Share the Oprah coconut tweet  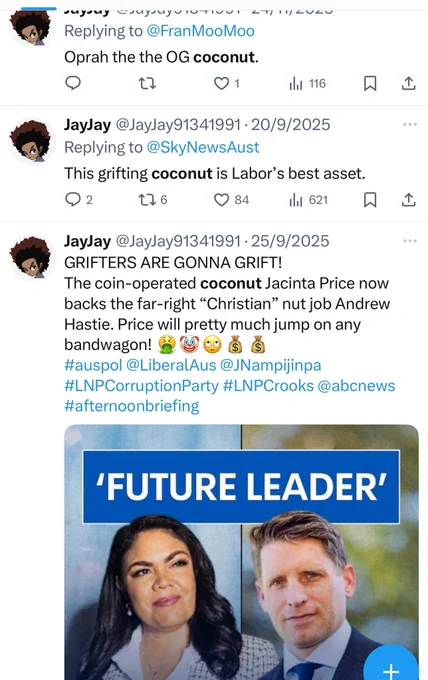[x=408, y=83]
